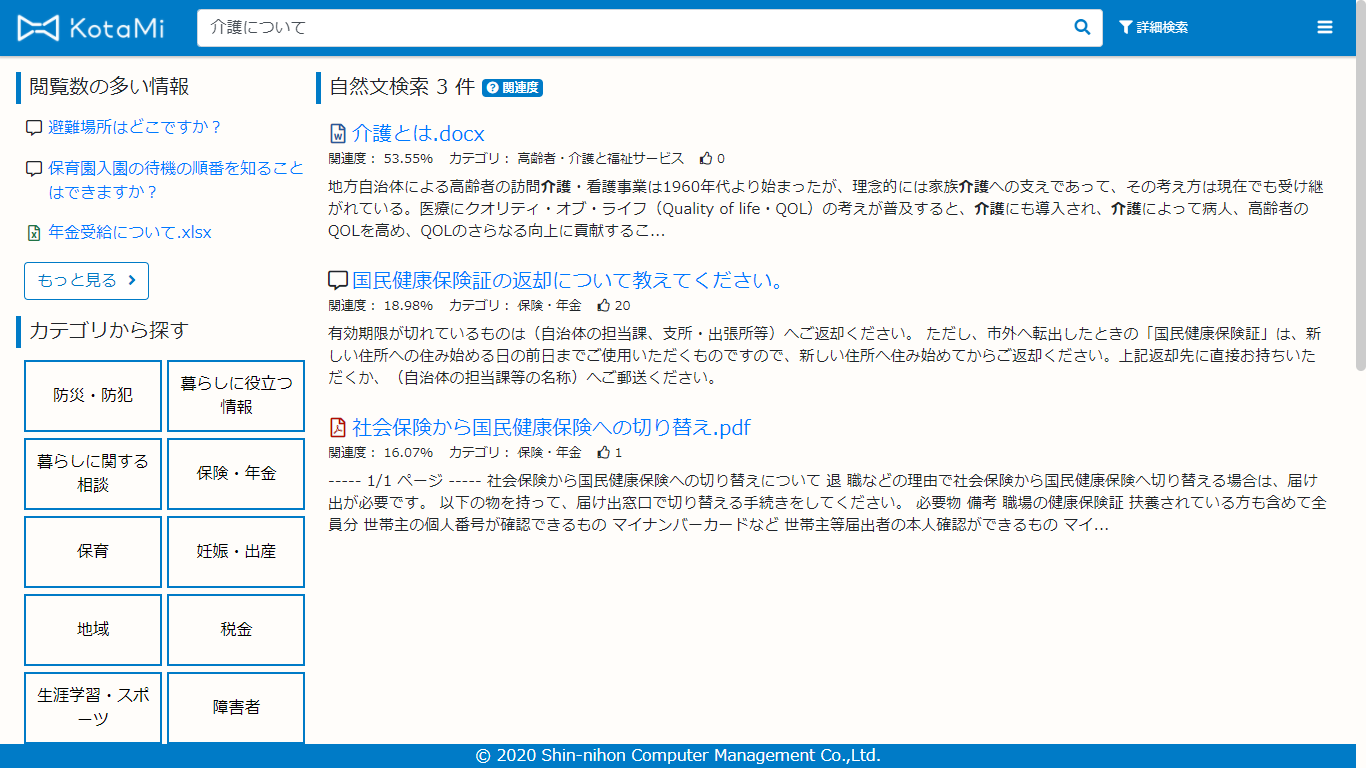Open the hamburger menu in header
Image resolution: width=1366 pixels, height=768 pixels.
tap(1325, 28)
